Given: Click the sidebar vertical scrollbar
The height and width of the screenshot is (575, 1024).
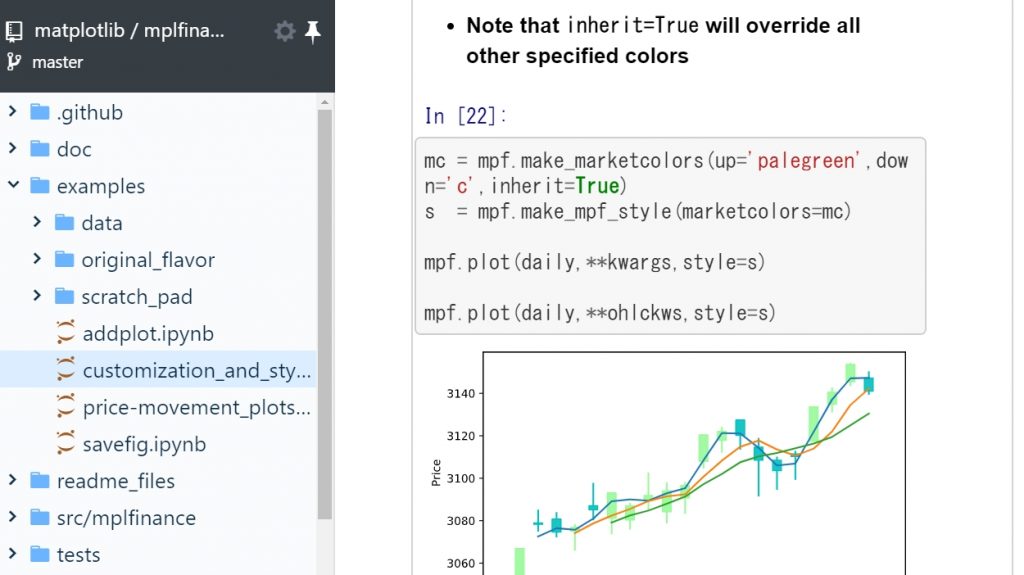Looking at the screenshot, I should pyautogui.click(x=325, y=300).
